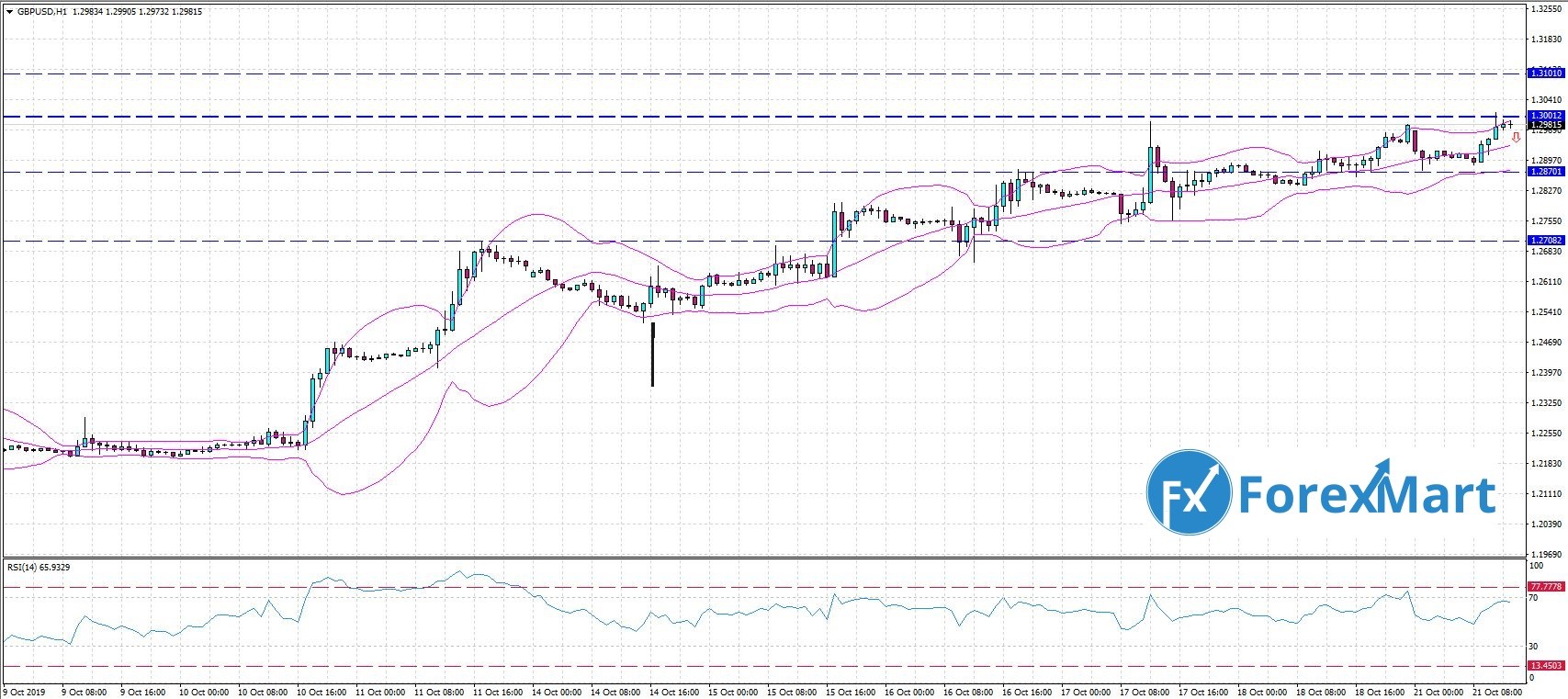Click the 77.7778 RSI level label

tap(1545, 586)
